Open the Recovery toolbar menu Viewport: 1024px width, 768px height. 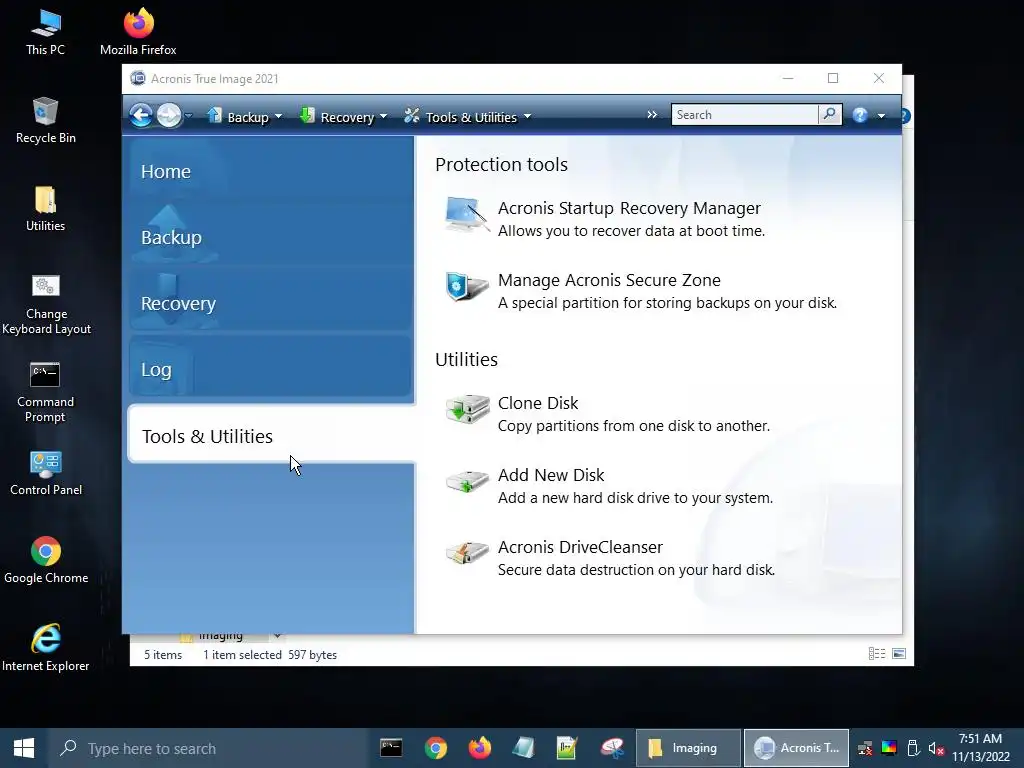pos(344,117)
